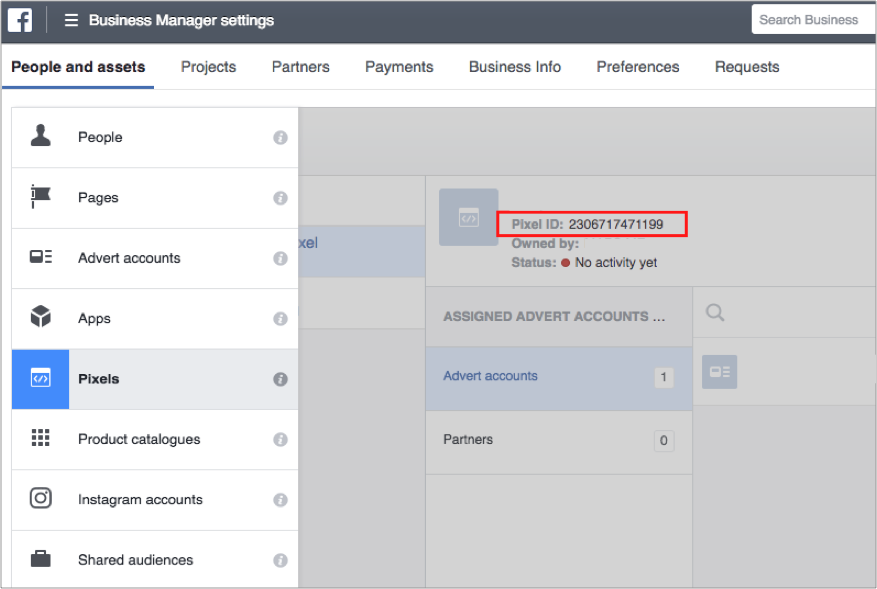Show info for Instagram accounts
The width and height of the screenshot is (877, 589).
pos(280,500)
